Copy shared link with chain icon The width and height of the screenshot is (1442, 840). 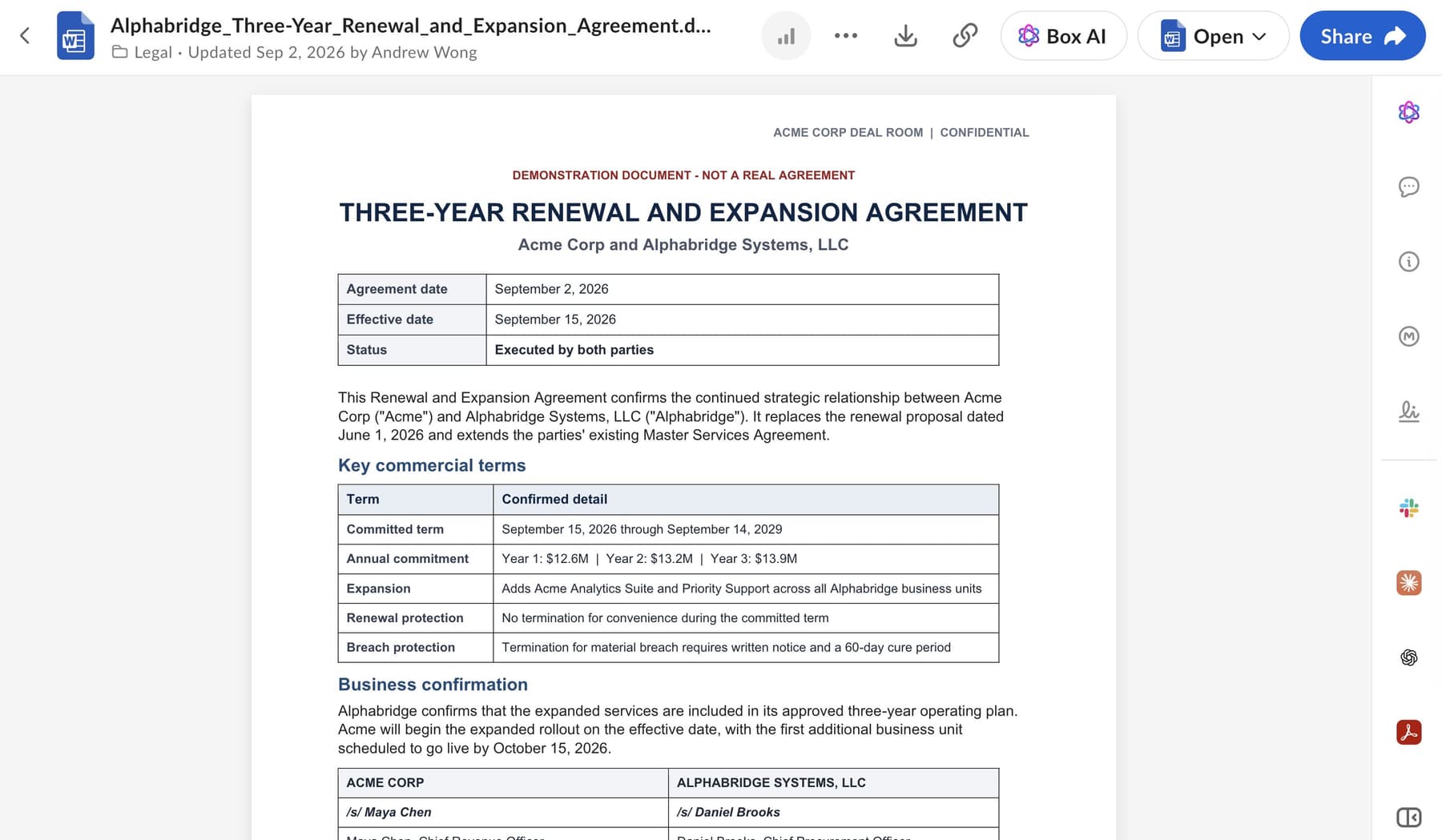click(965, 36)
